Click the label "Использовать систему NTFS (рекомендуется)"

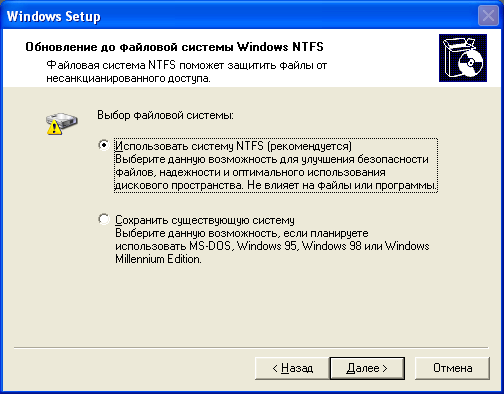coord(233,146)
